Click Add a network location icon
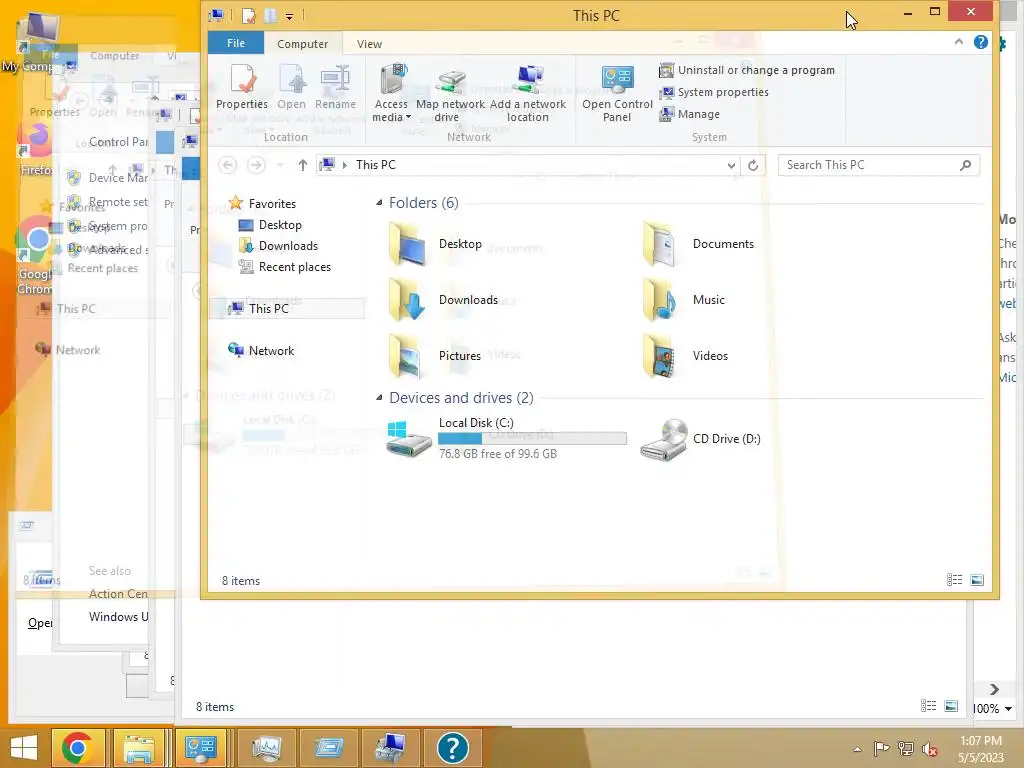Viewport: 1024px width, 768px height. (x=528, y=93)
